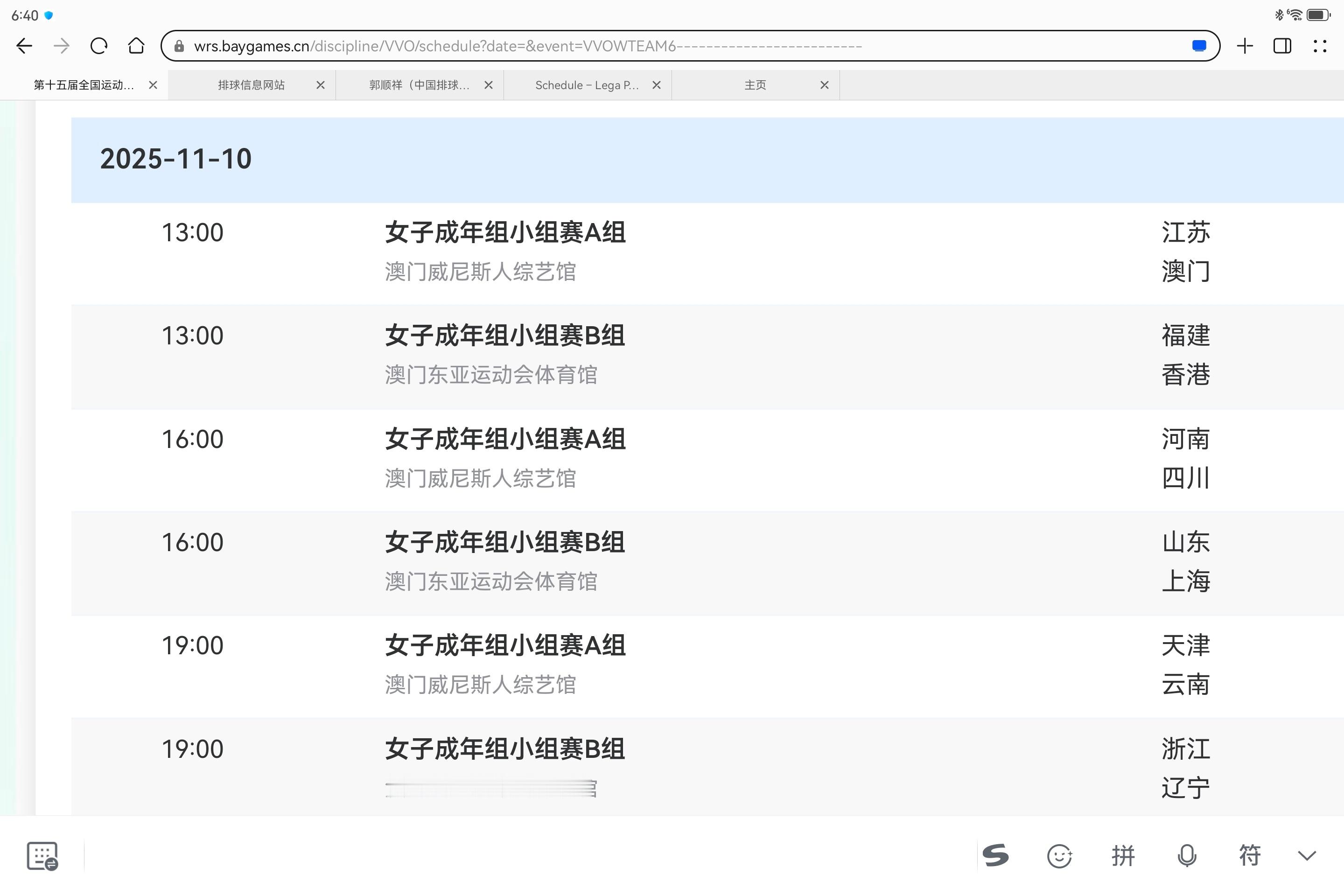
Task: Switch to the 排球信息网站 tab
Action: tap(252, 85)
